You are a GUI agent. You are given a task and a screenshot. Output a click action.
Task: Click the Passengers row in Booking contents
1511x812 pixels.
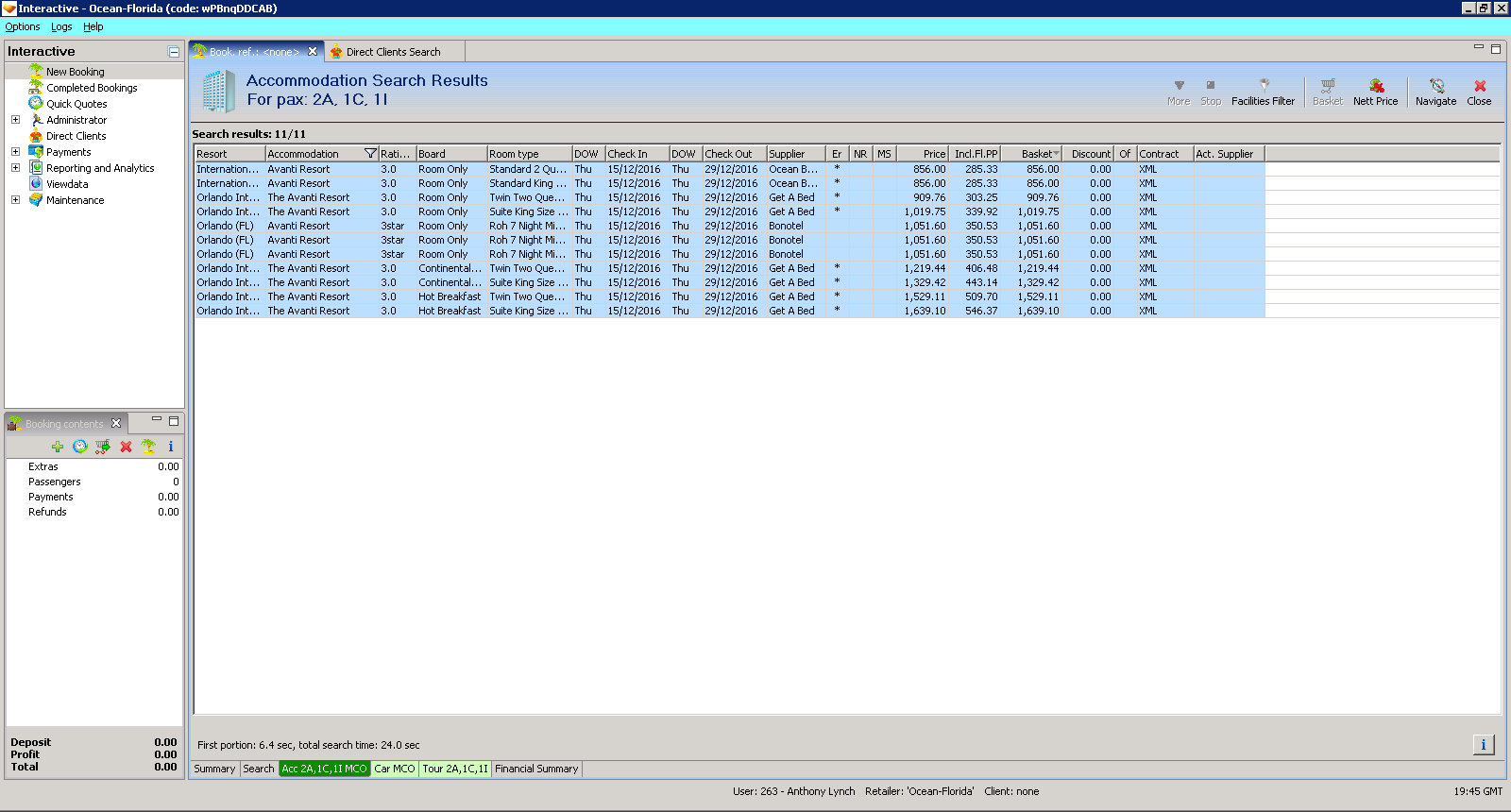(94, 482)
